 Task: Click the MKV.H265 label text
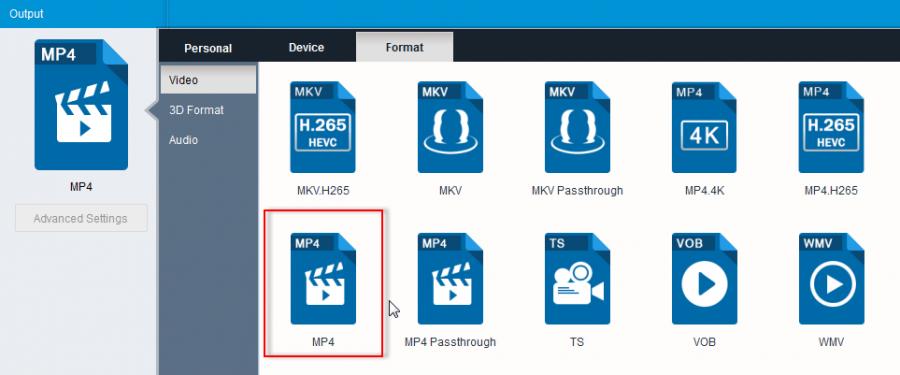(323, 191)
